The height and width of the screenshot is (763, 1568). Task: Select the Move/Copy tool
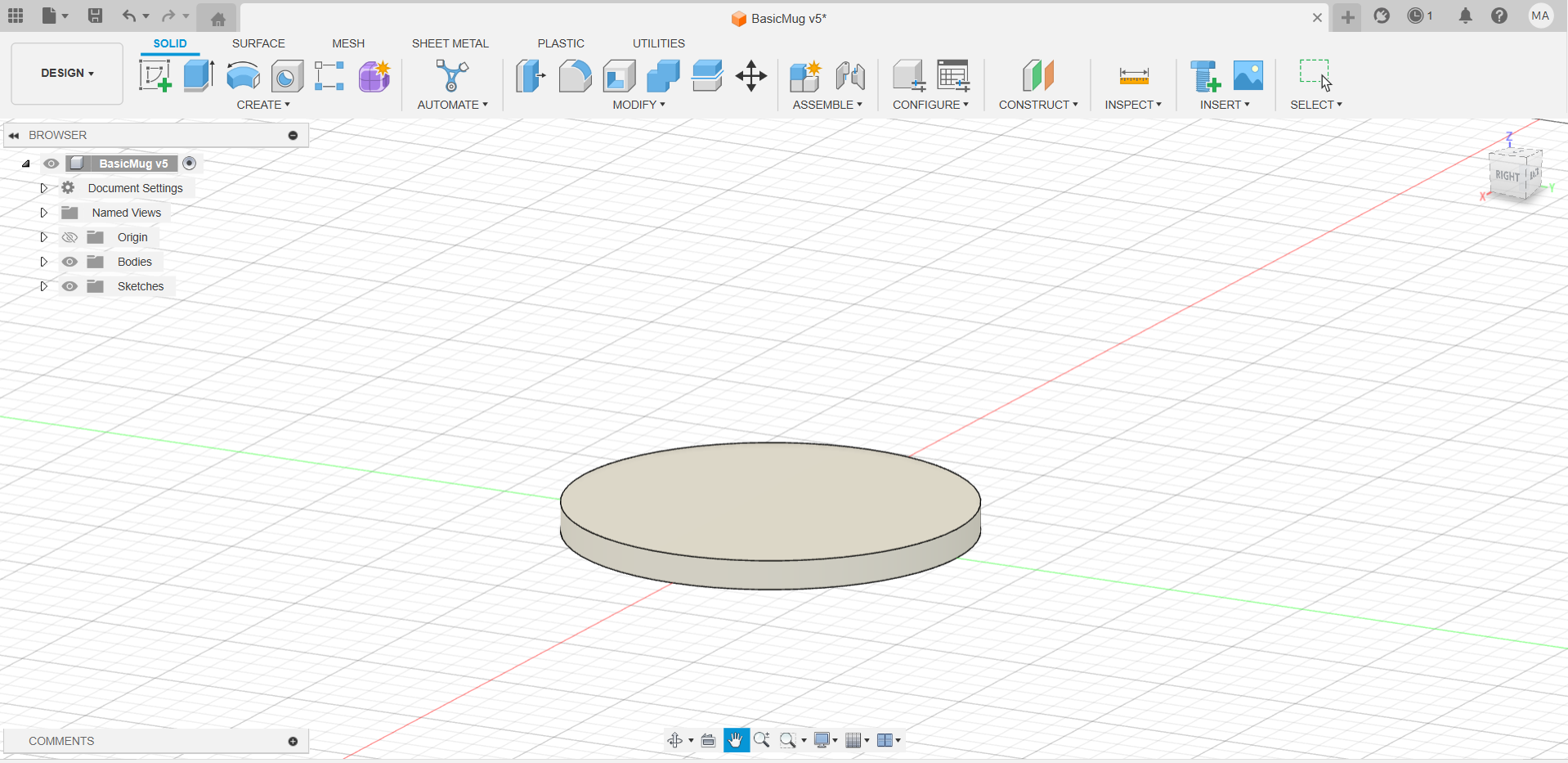(x=750, y=76)
